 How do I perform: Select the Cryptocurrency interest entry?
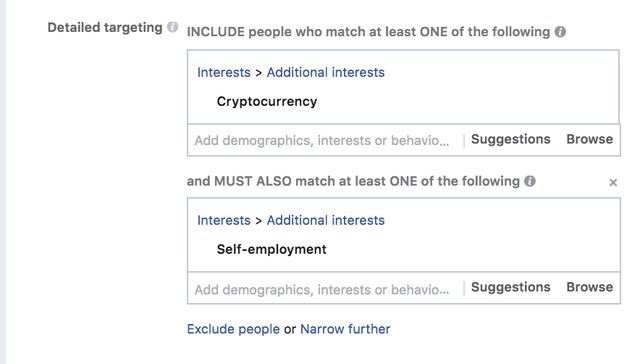pyautogui.click(x=267, y=101)
